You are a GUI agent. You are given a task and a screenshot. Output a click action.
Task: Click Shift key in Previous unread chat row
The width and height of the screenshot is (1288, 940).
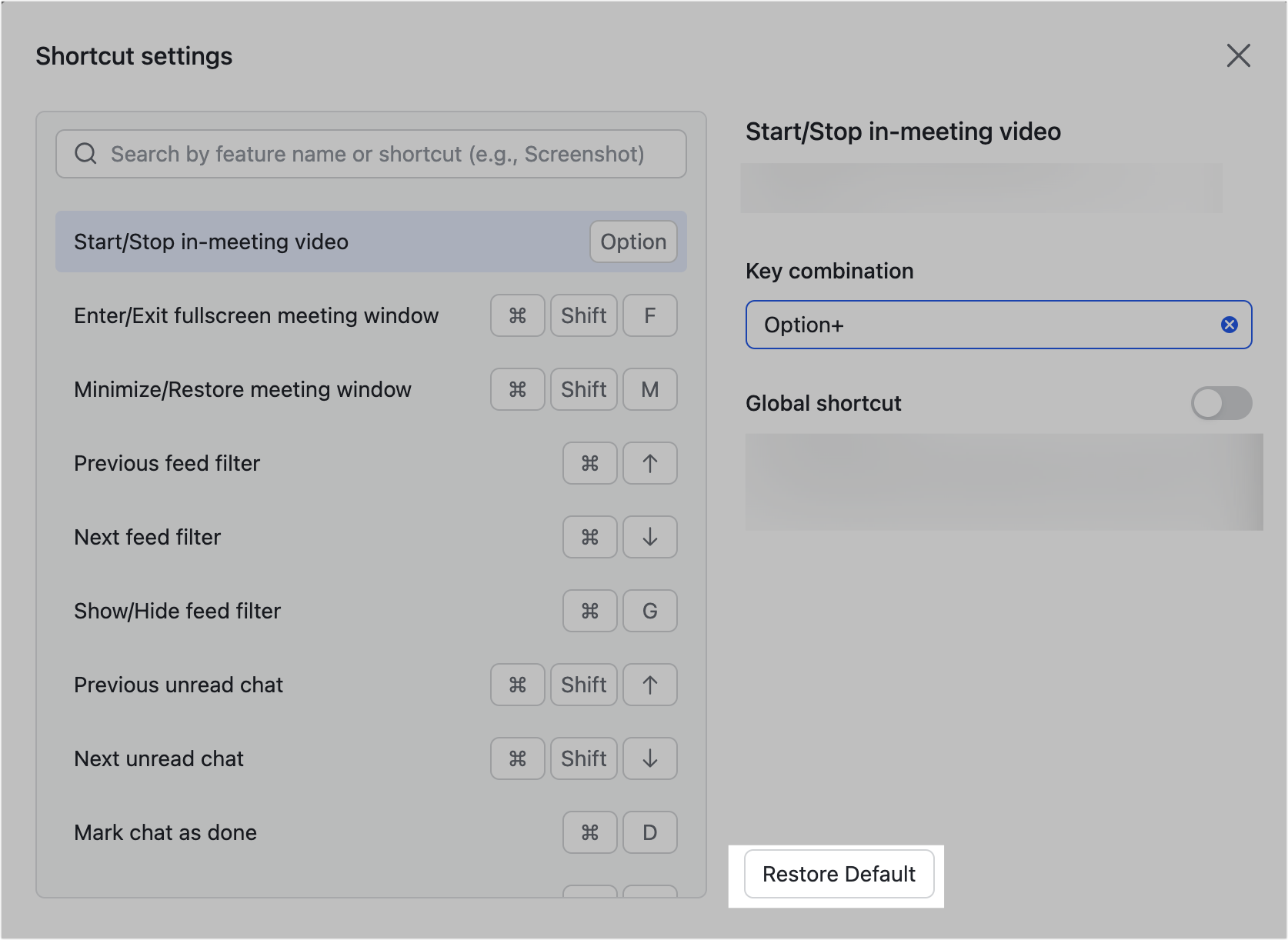point(584,685)
